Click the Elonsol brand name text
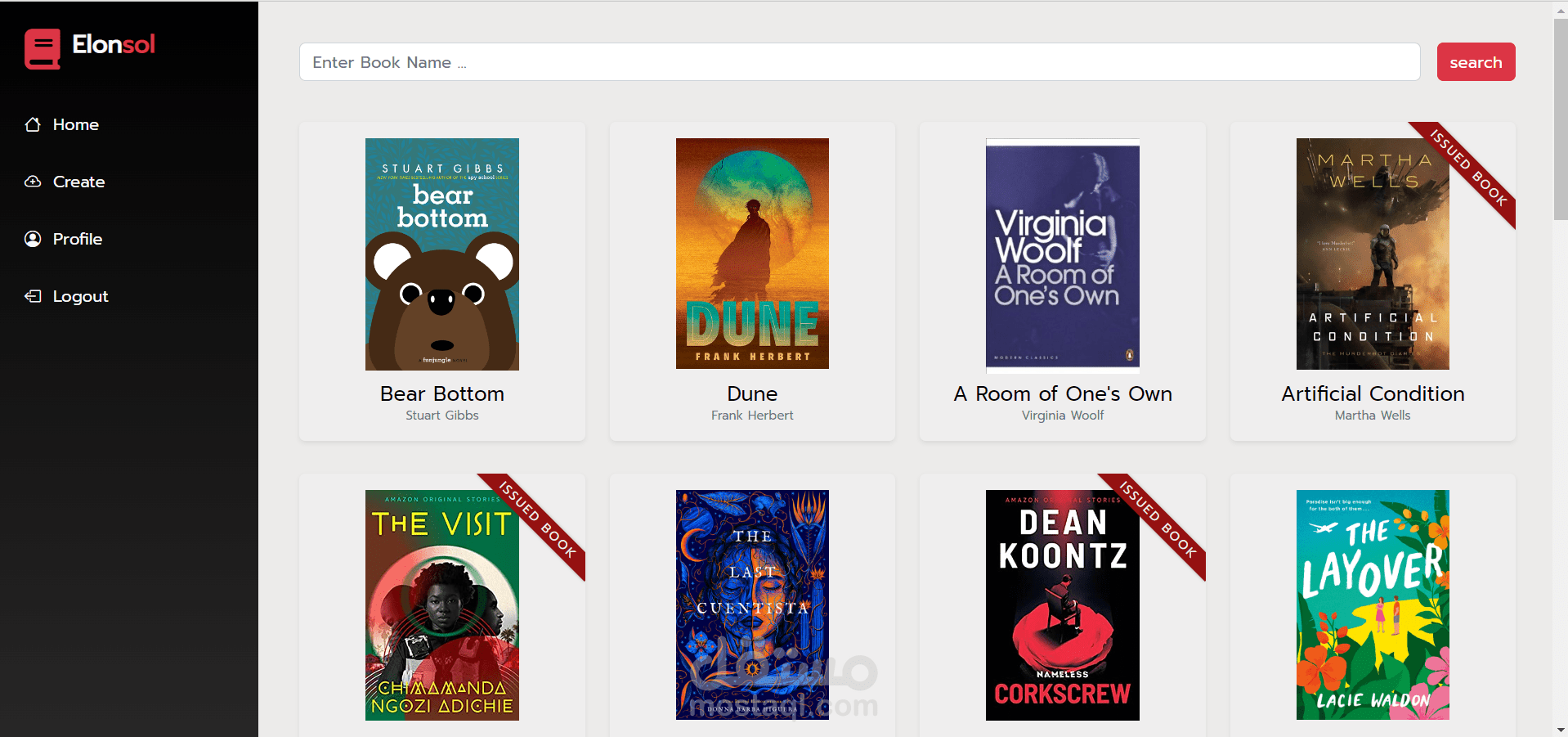 point(114,44)
